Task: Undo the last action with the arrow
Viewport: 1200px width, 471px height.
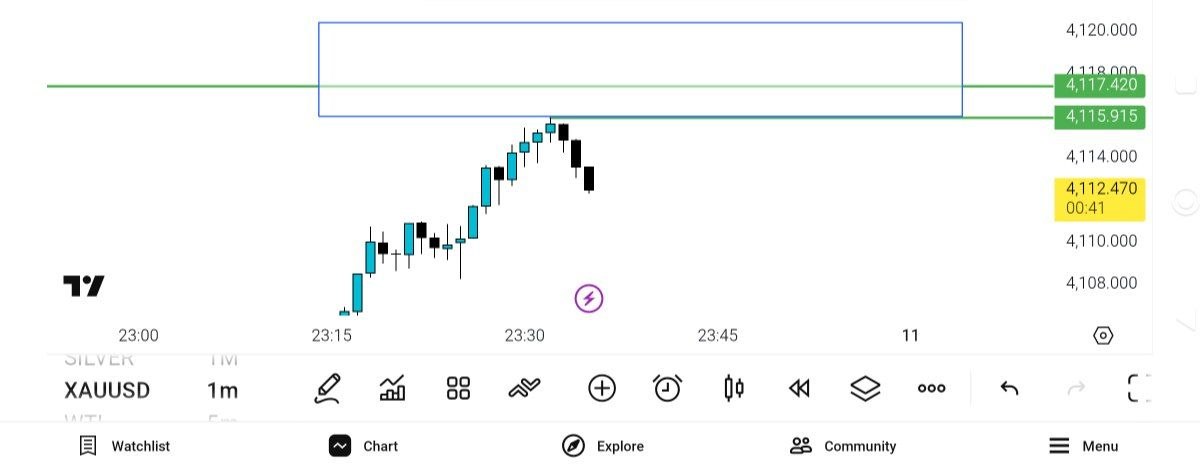Action: [1010, 388]
